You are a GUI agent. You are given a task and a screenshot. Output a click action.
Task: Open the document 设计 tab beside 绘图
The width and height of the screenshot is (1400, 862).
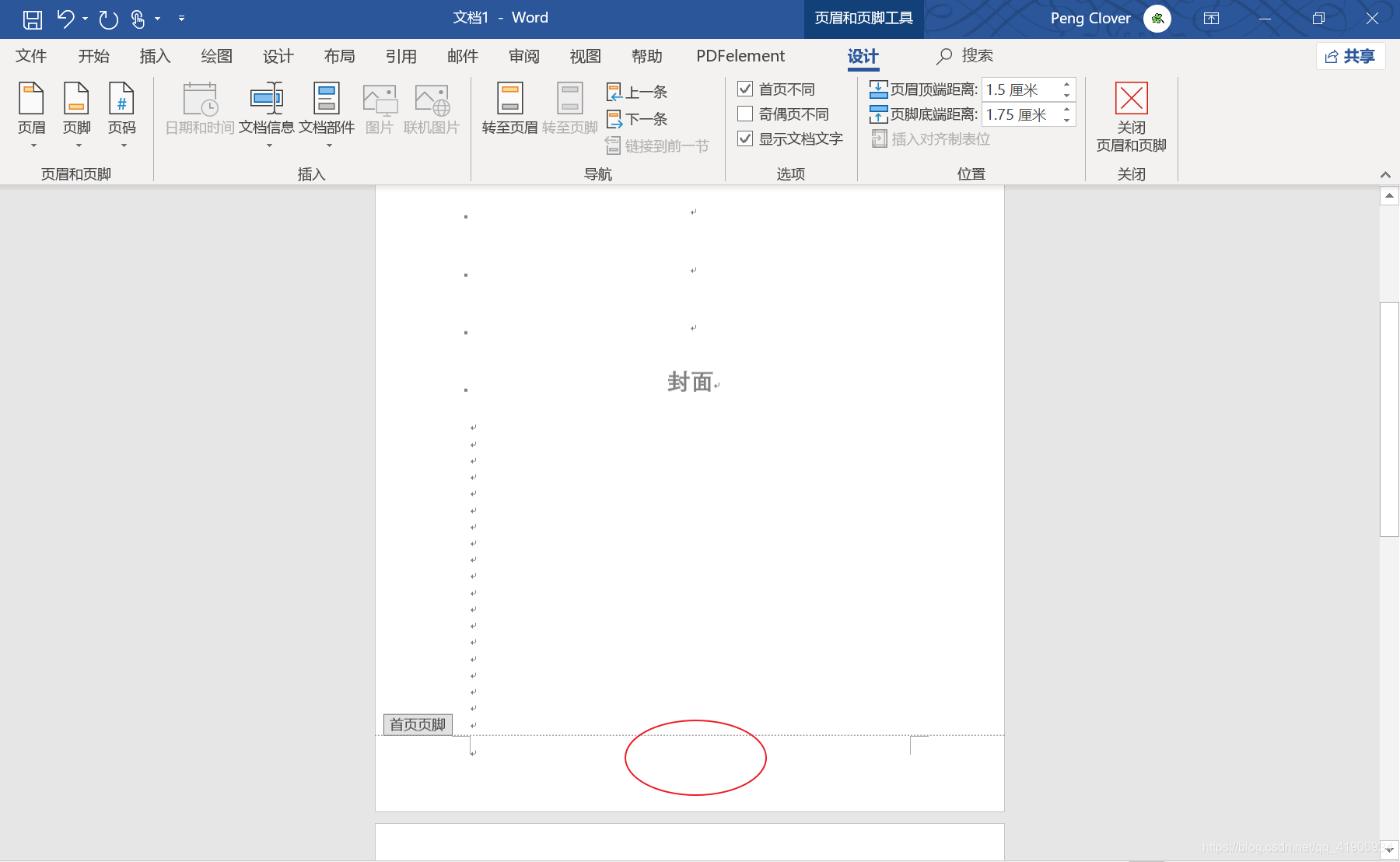[x=278, y=56]
